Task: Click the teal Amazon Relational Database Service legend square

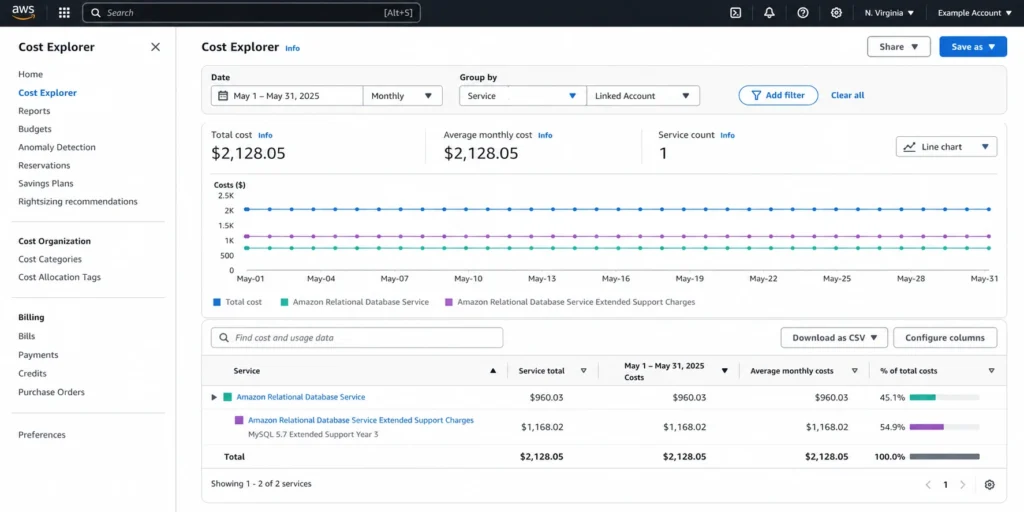Action: pos(284,302)
